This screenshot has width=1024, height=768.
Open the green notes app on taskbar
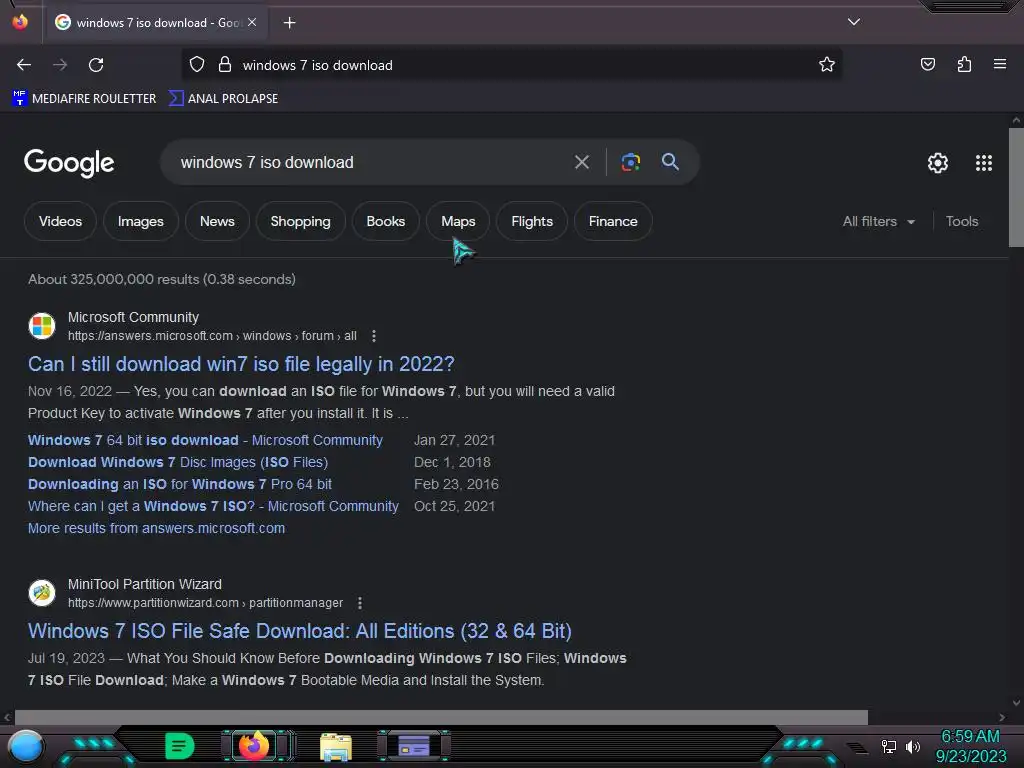[x=179, y=746]
